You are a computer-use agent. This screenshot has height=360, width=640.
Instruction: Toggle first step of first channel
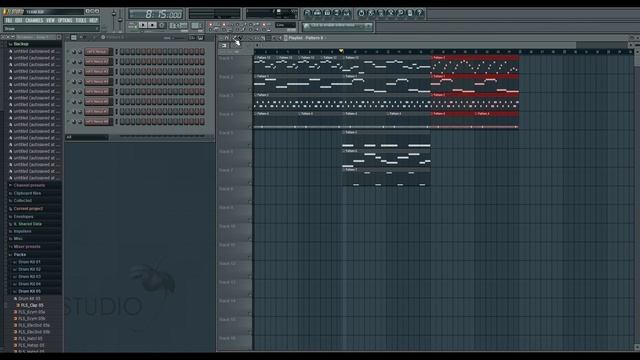122,51
